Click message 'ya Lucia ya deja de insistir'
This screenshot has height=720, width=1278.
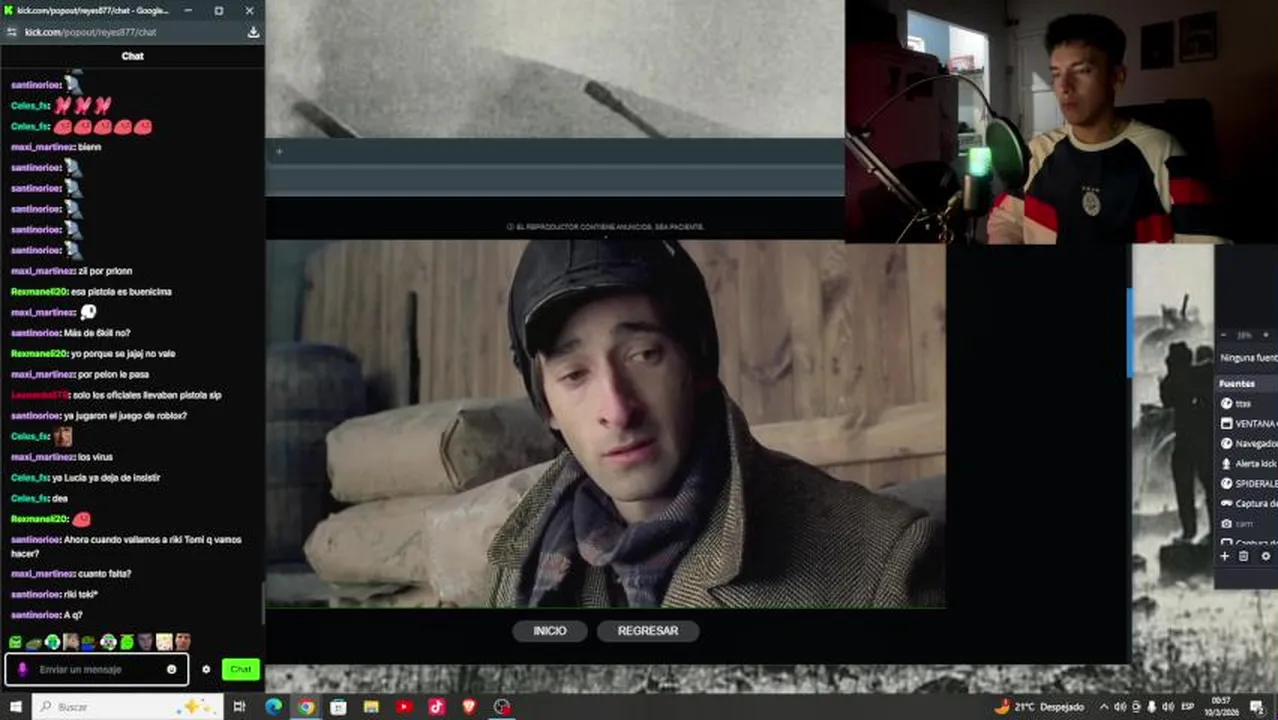point(106,477)
